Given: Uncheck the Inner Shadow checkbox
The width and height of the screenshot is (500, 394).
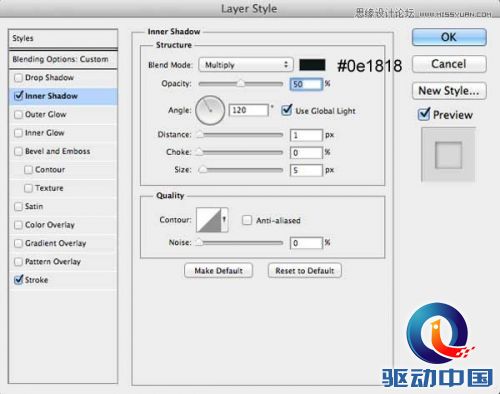Looking at the screenshot, I should click(18, 96).
